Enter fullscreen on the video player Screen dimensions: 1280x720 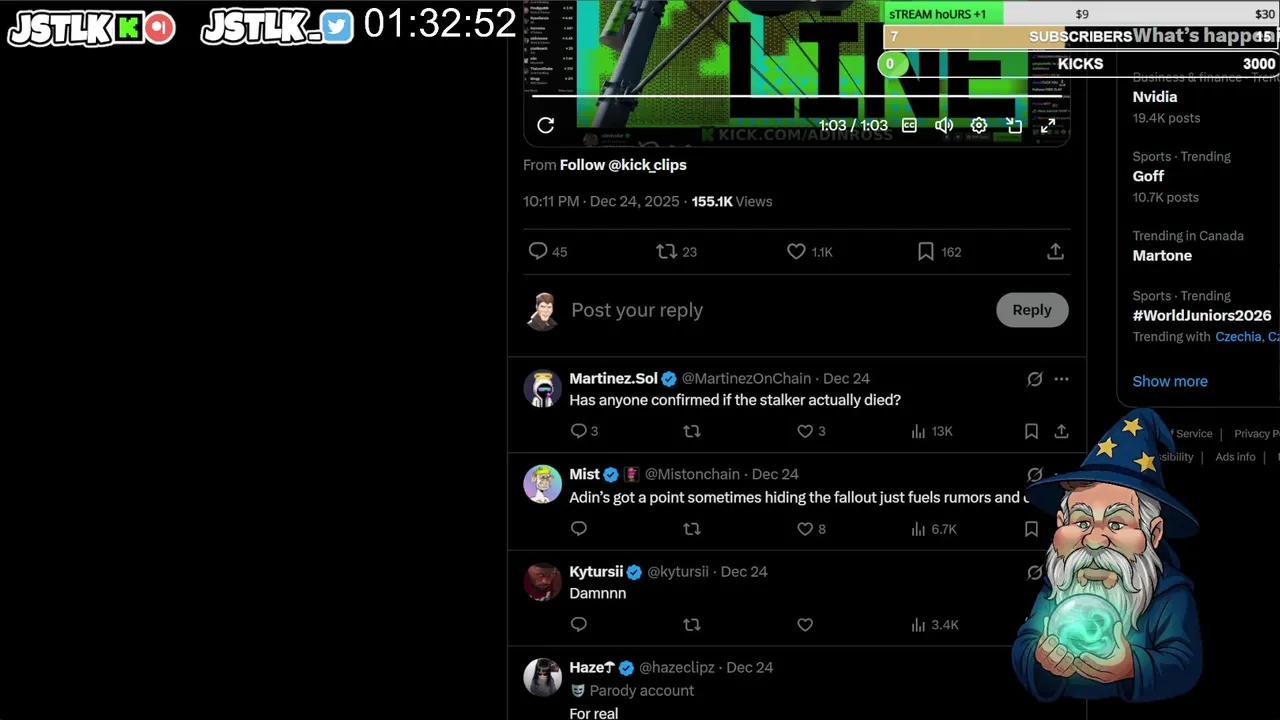(1048, 125)
